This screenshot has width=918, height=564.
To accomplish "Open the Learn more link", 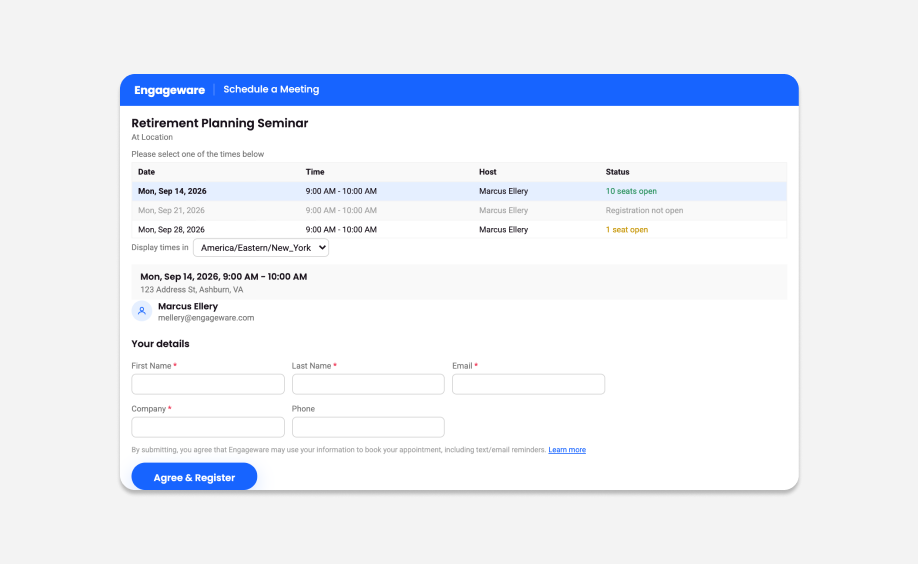I will pyautogui.click(x=567, y=450).
